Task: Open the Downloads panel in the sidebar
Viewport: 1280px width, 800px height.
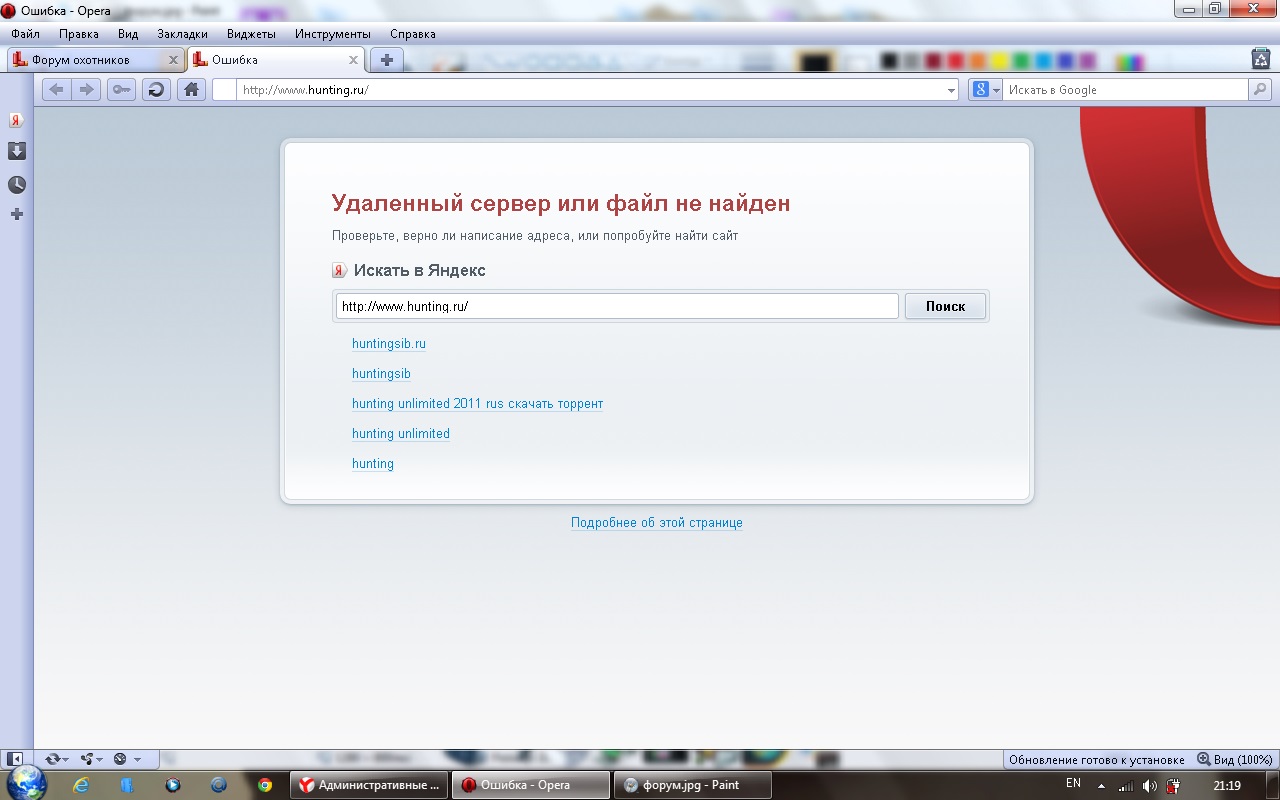Action: [16, 151]
